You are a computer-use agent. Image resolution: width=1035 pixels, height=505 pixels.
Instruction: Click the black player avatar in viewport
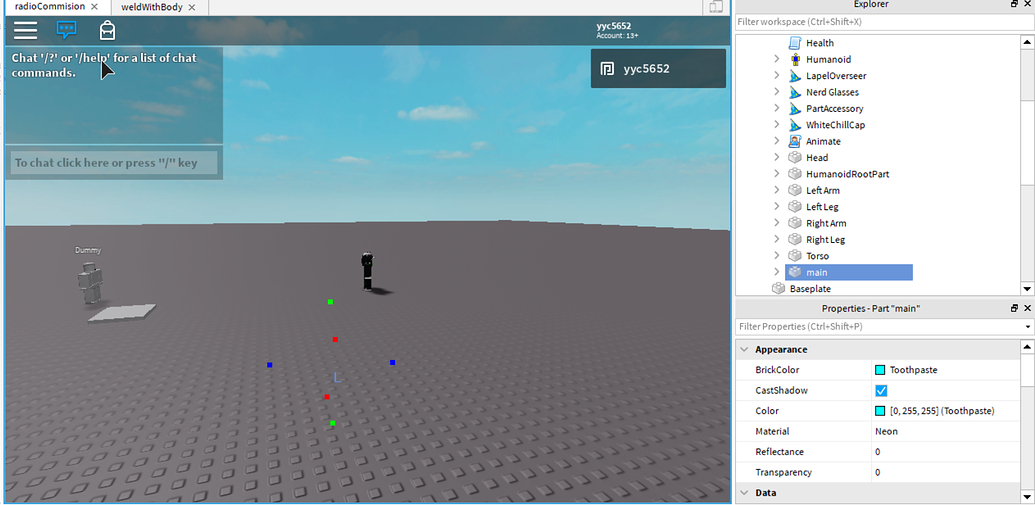(x=368, y=271)
